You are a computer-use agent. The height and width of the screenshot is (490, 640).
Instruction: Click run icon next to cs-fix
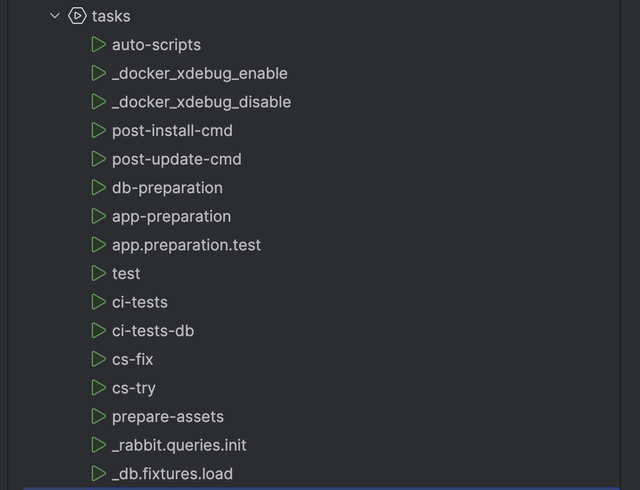click(x=98, y=359)
